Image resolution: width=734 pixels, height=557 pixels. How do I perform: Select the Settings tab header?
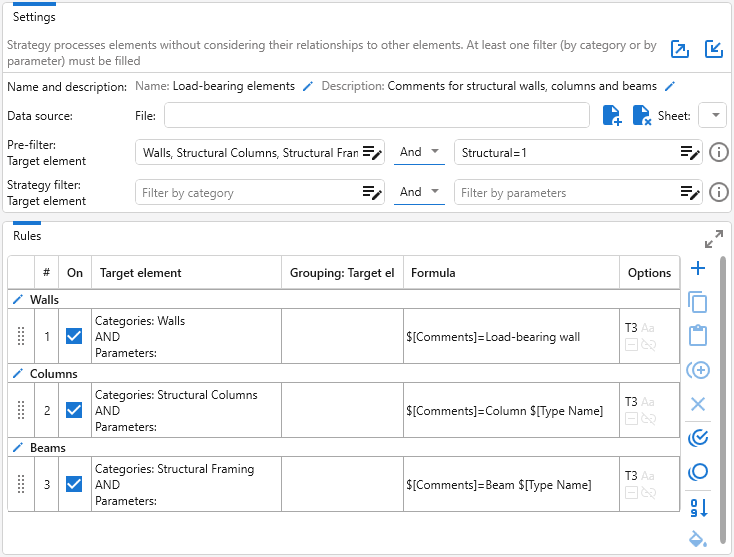(x=34, y=17)
